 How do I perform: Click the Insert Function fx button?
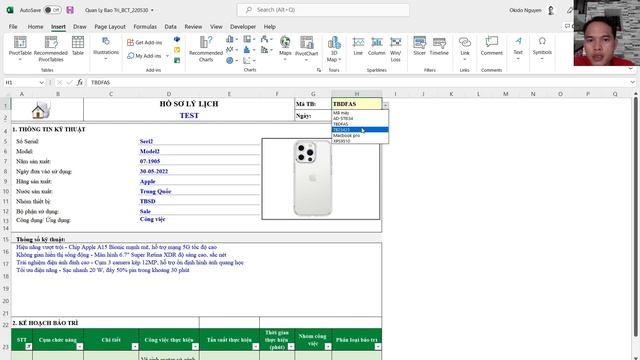coord(80,82)
